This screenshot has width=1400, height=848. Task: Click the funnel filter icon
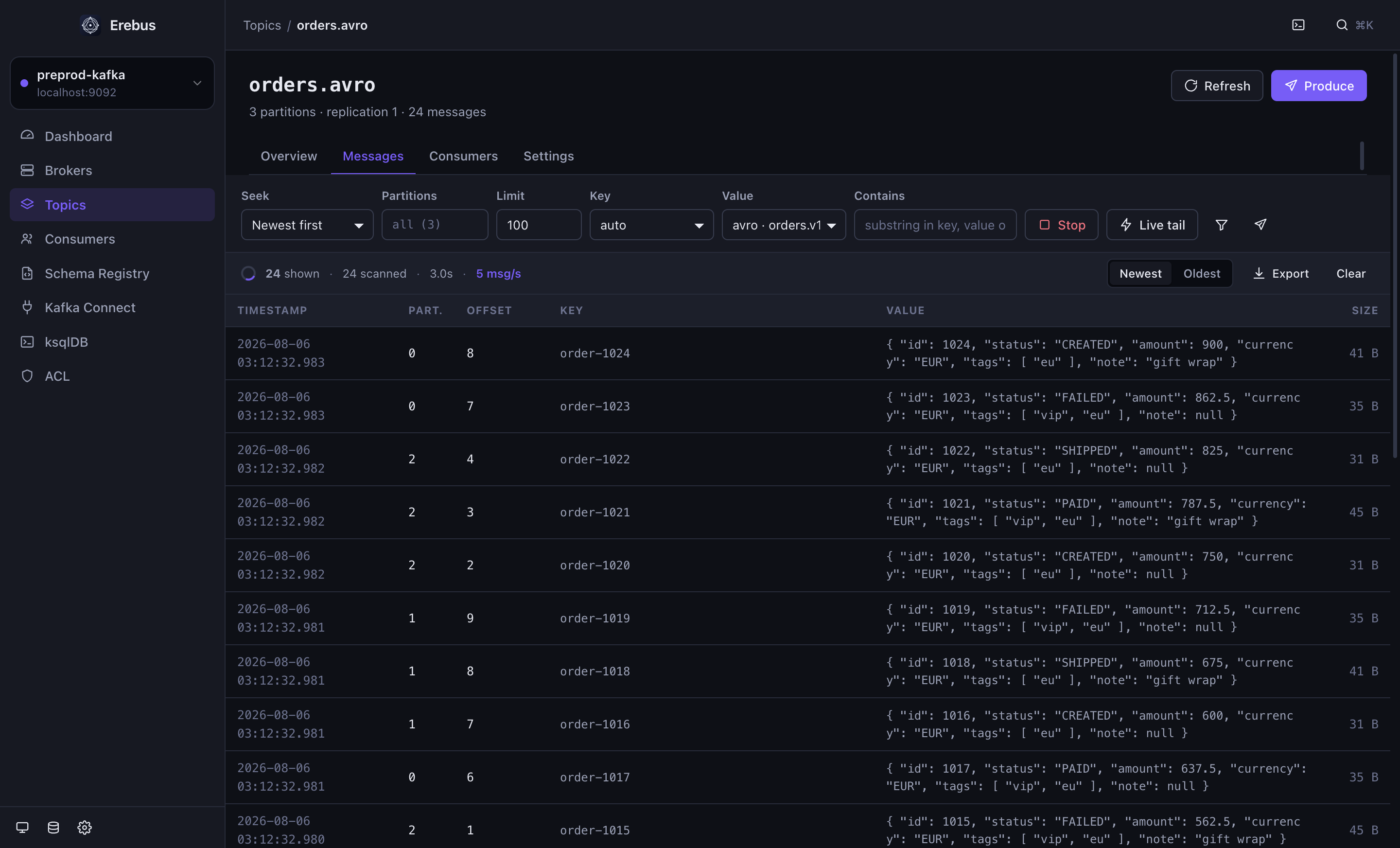click(1221, 225)
